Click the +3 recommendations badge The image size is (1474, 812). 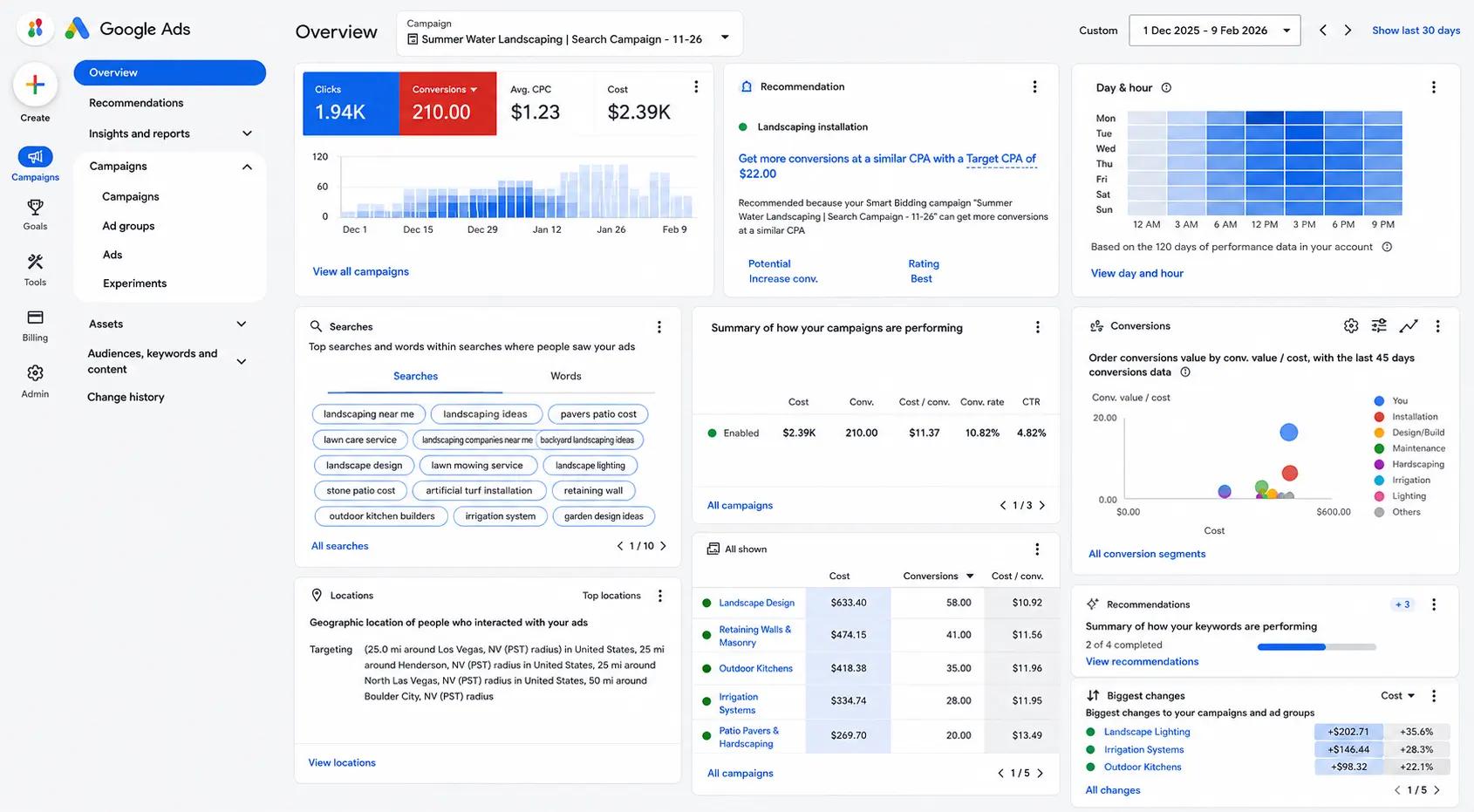1402,604
